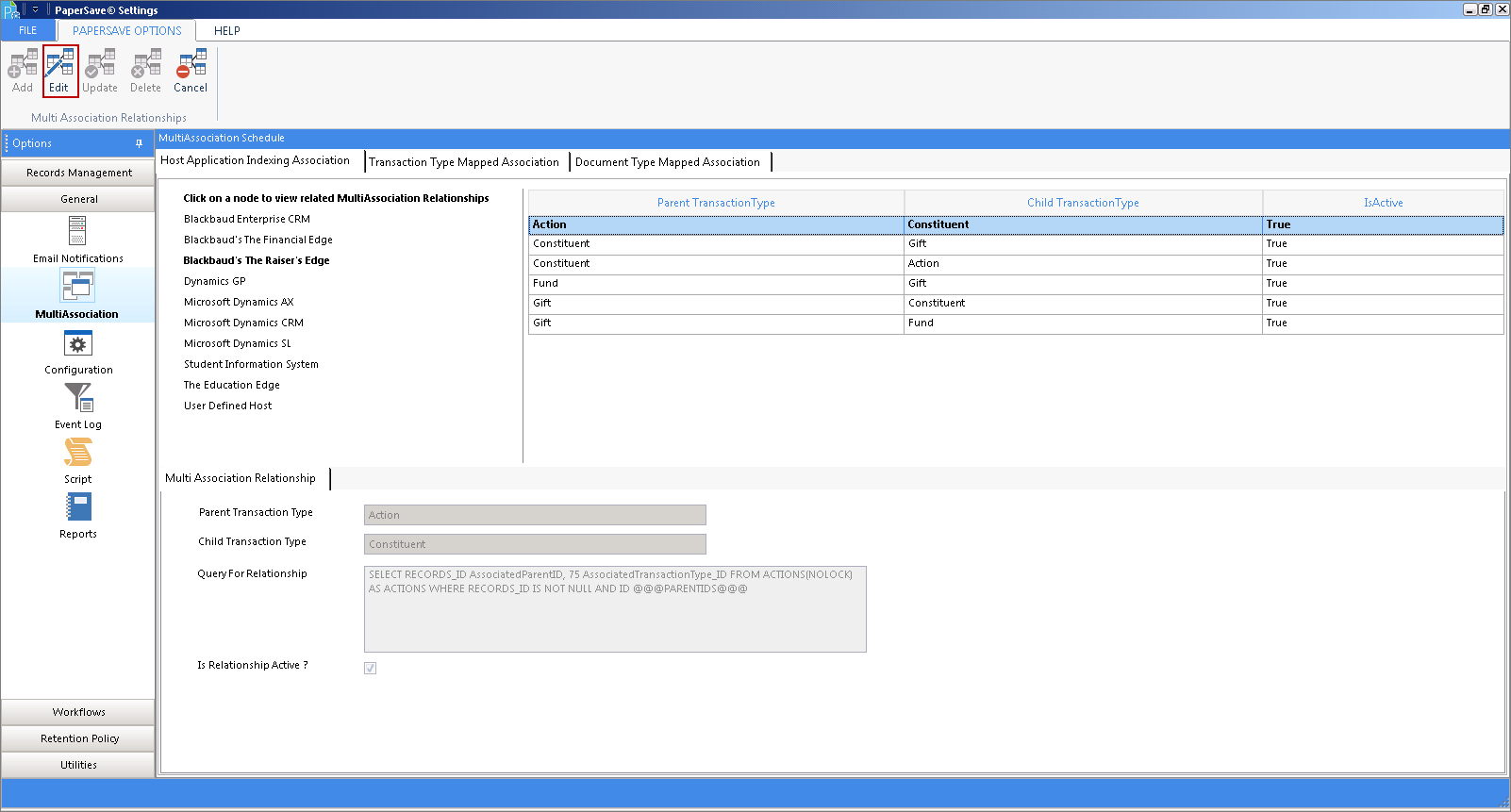
Task: Select Blackbaud's The Raiser's Edge node
Action: pos(257,260)
